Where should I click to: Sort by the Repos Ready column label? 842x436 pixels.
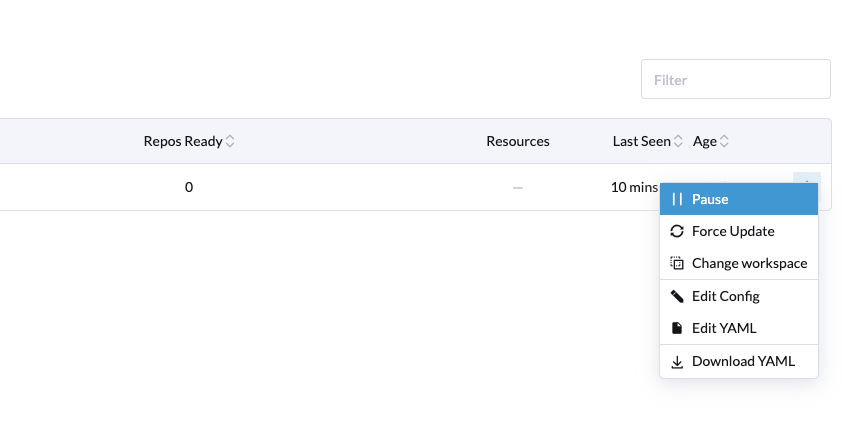click(183, 141)
